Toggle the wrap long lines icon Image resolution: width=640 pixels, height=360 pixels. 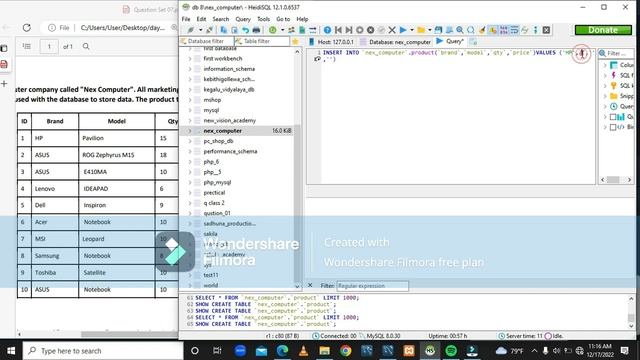pos(515,30)
